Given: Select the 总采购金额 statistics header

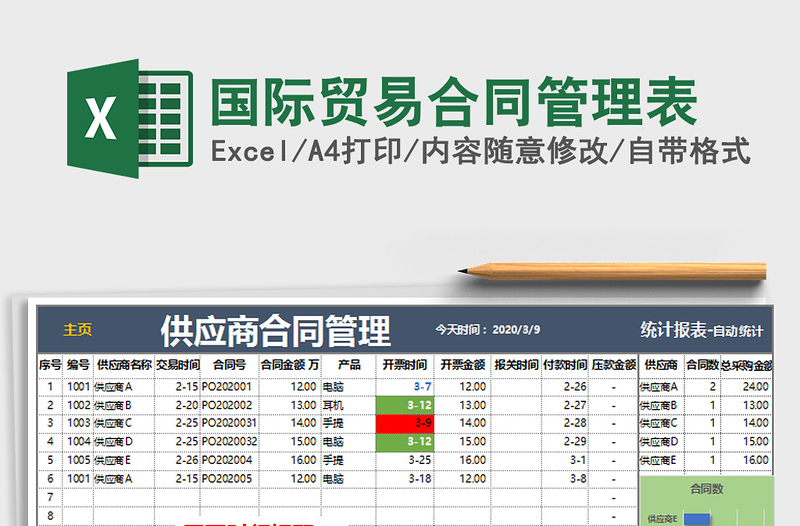Looking at the screenshot, I should (746, 365).
